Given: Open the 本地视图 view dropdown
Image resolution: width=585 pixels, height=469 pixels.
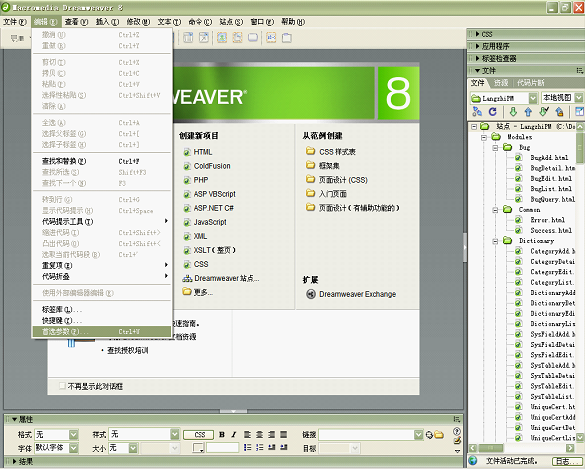Looking at the screenshot, I should [578, 98].
